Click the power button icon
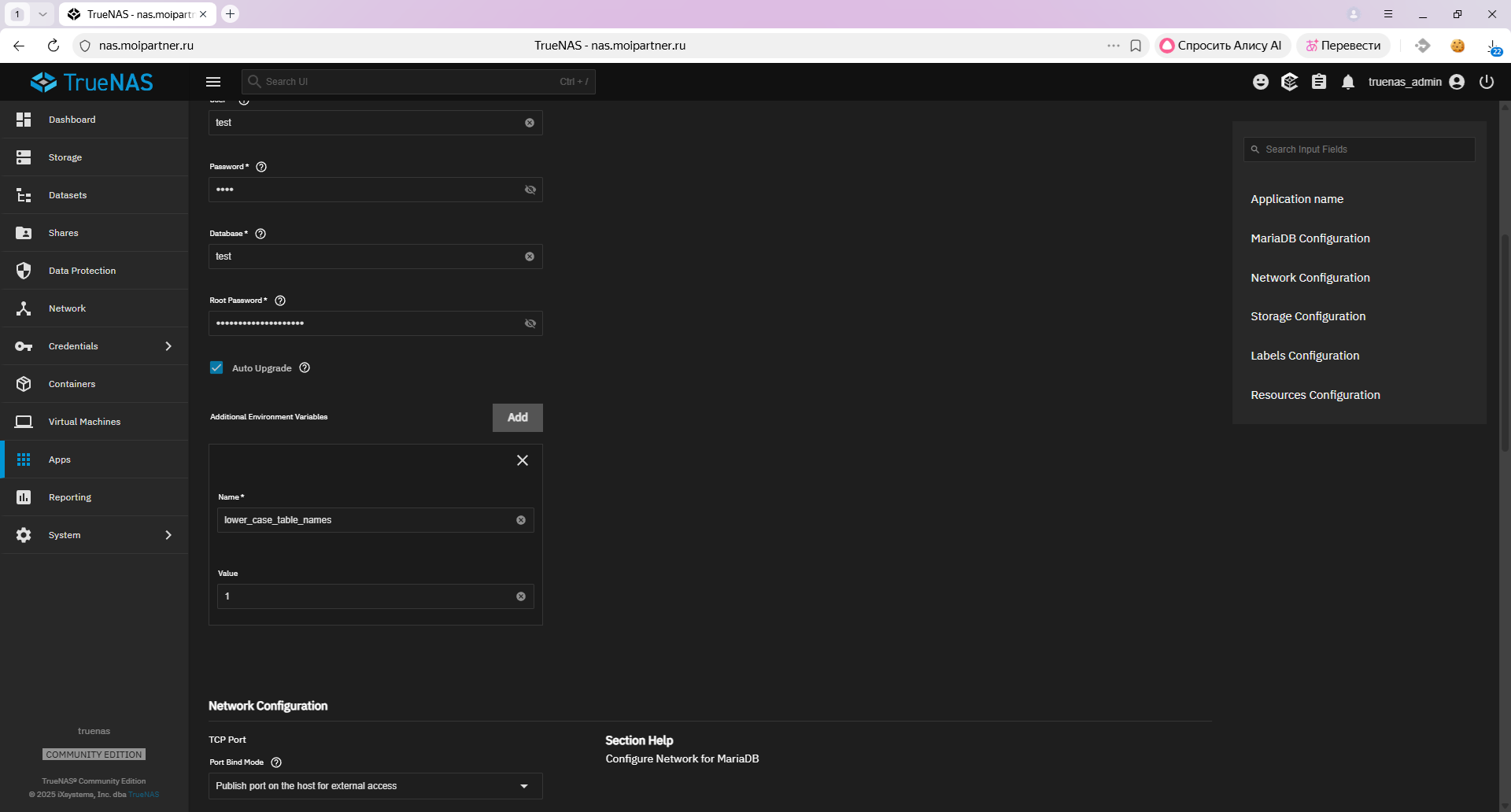 (x=1486, y=82)
